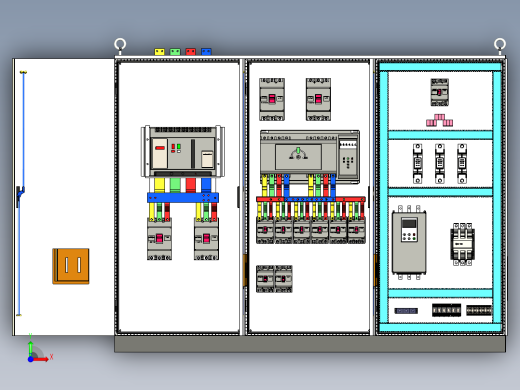Select small breaker at top of right compartment

pos(439,92)
